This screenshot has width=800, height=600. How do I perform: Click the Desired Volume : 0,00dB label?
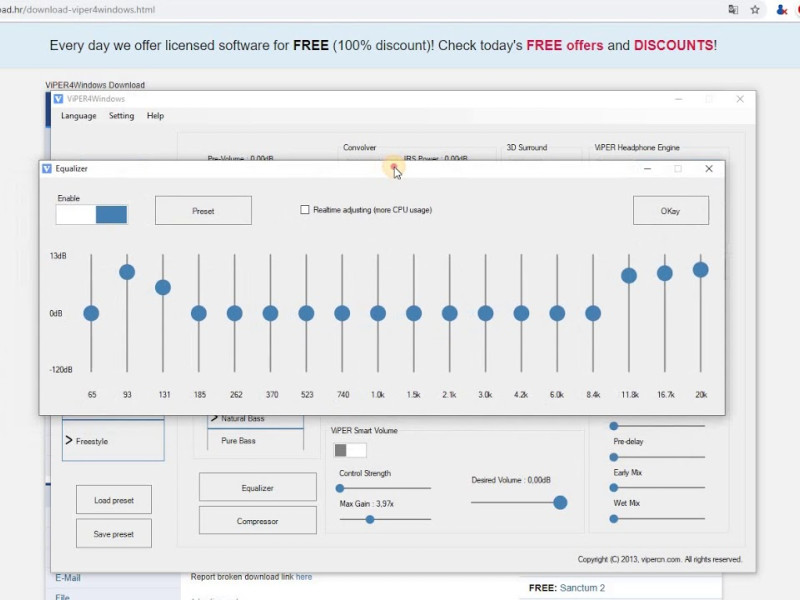tap(511, 480)
